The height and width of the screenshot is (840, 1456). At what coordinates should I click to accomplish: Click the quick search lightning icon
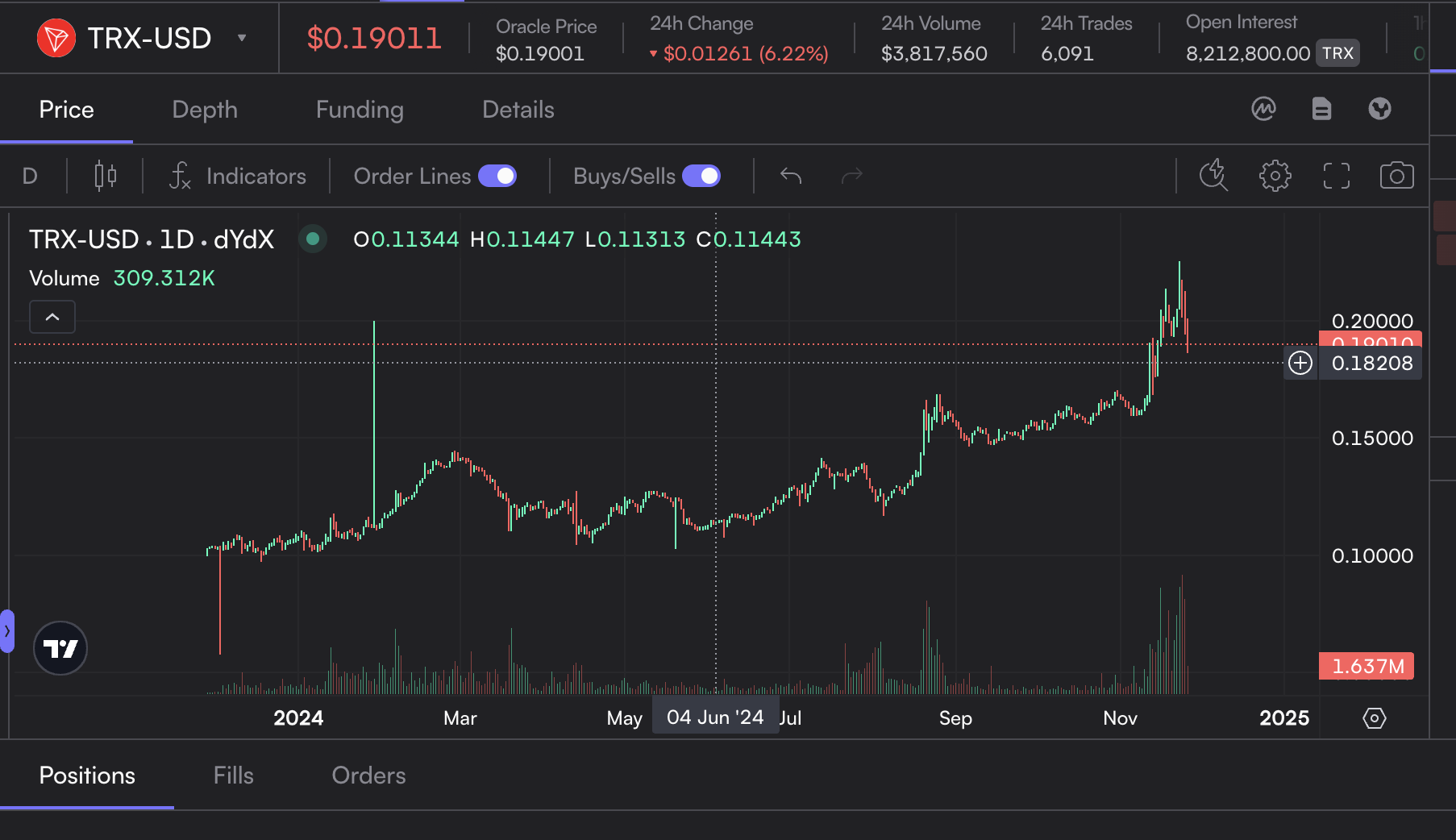click(1213, 176)
